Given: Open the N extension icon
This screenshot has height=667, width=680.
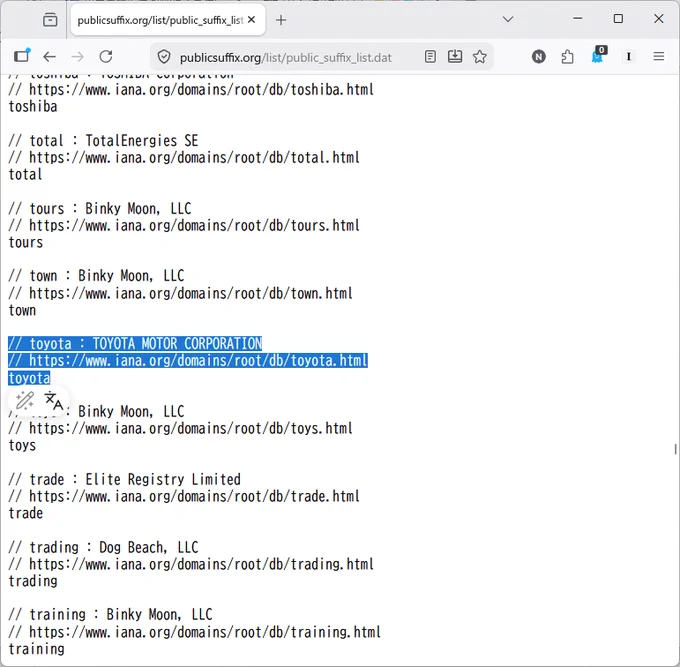Looking at the screenshot, I should (x=539, y=57).
